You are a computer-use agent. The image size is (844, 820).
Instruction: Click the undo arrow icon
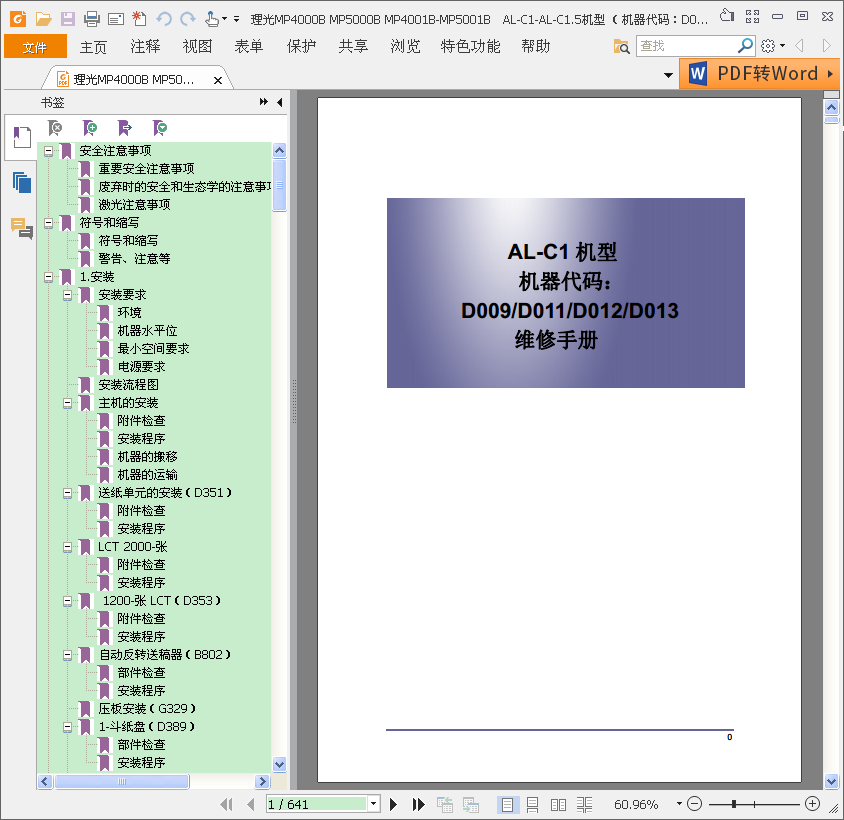164,19
